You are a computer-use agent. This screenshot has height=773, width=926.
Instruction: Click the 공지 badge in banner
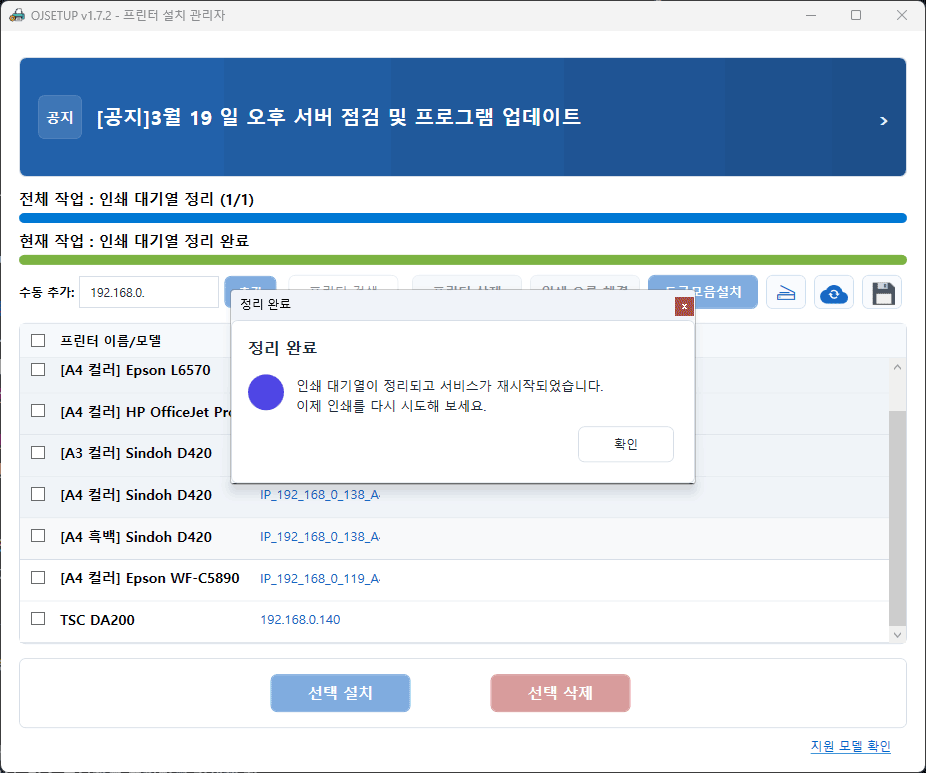tap(60, 117)
